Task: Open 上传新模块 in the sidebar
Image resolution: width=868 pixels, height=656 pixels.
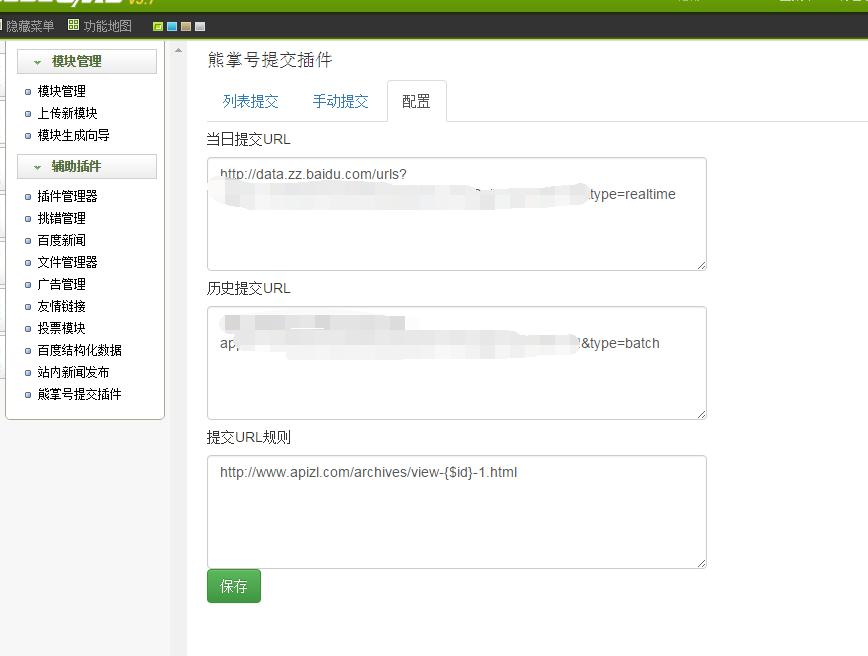Action: (64, 113)
